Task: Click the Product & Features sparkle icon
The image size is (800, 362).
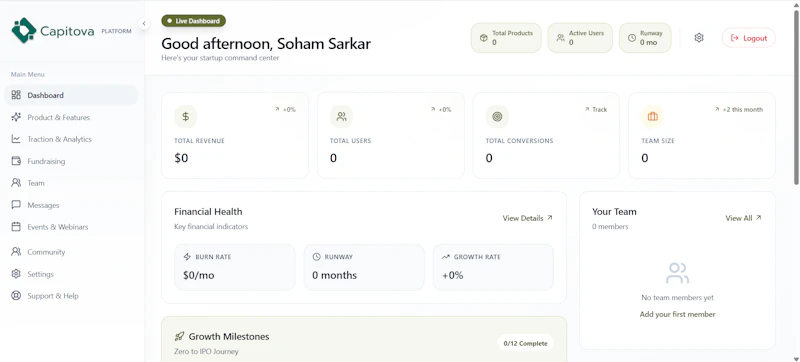Action: pyautogui.click(x=16, y=117)
